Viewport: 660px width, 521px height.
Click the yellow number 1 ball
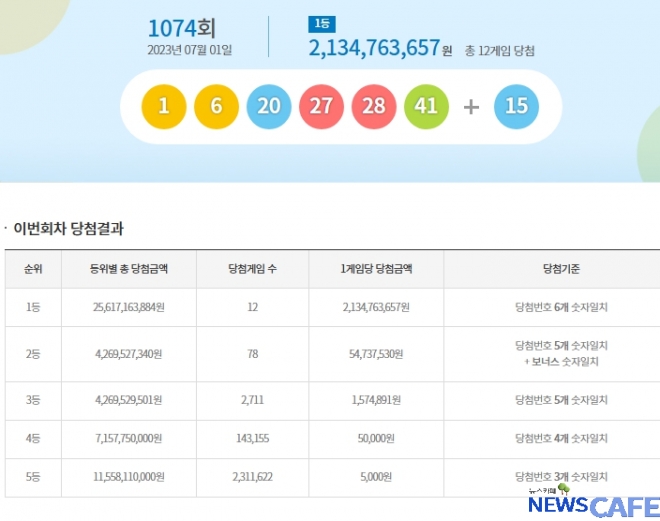click(164, 106)
